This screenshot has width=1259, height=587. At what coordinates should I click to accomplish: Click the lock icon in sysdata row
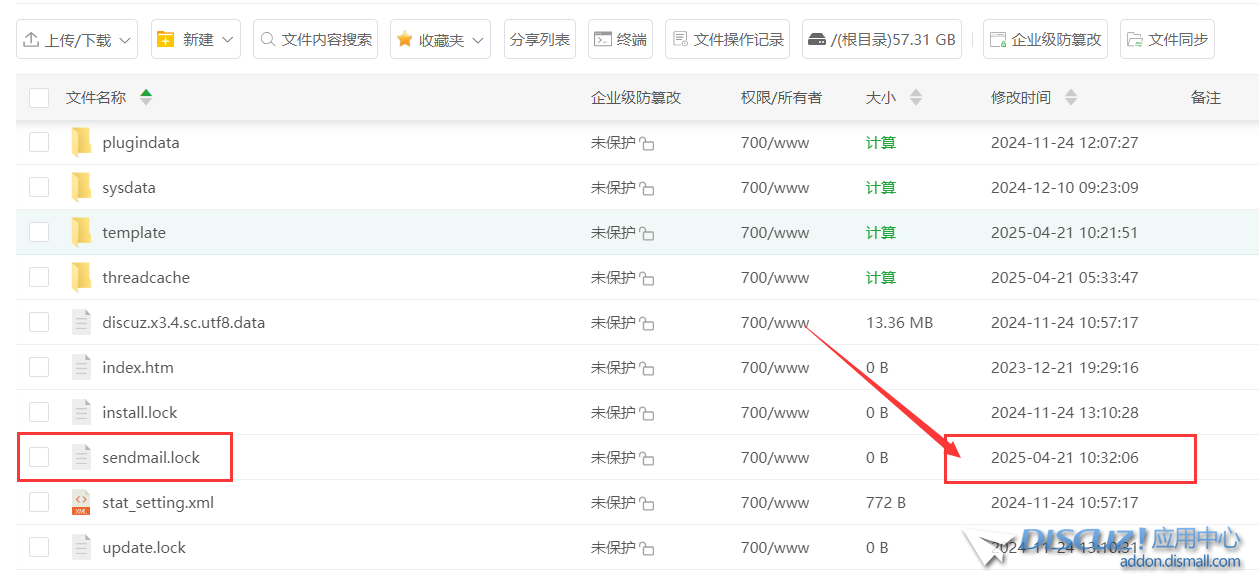(647, 189)
